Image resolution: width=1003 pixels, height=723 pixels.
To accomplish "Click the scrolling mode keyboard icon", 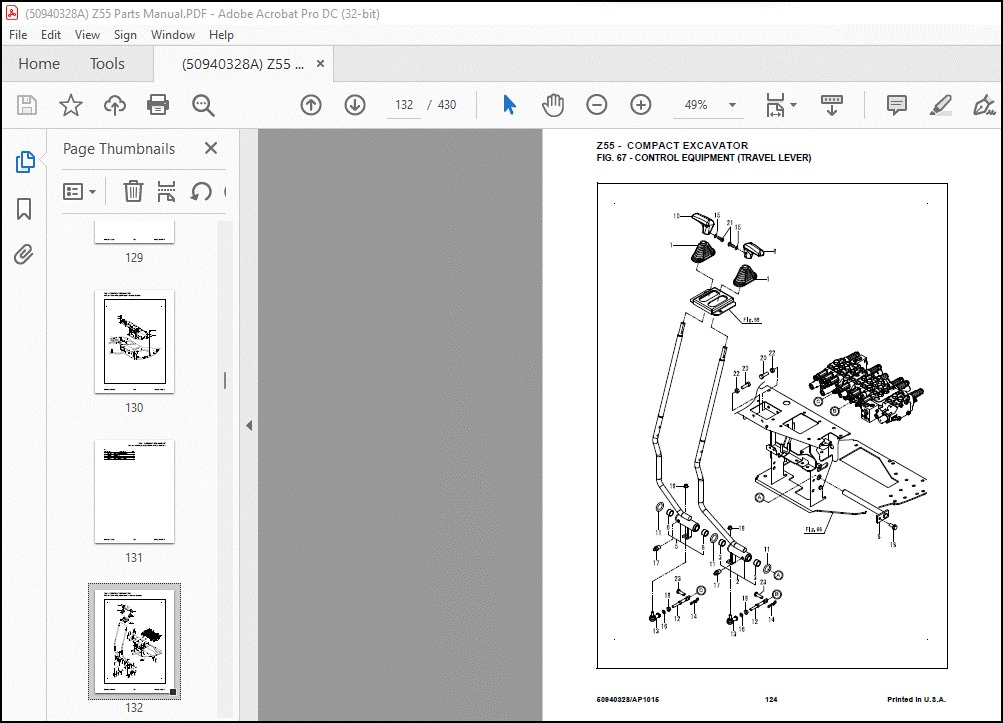I will tap(832, 105).
